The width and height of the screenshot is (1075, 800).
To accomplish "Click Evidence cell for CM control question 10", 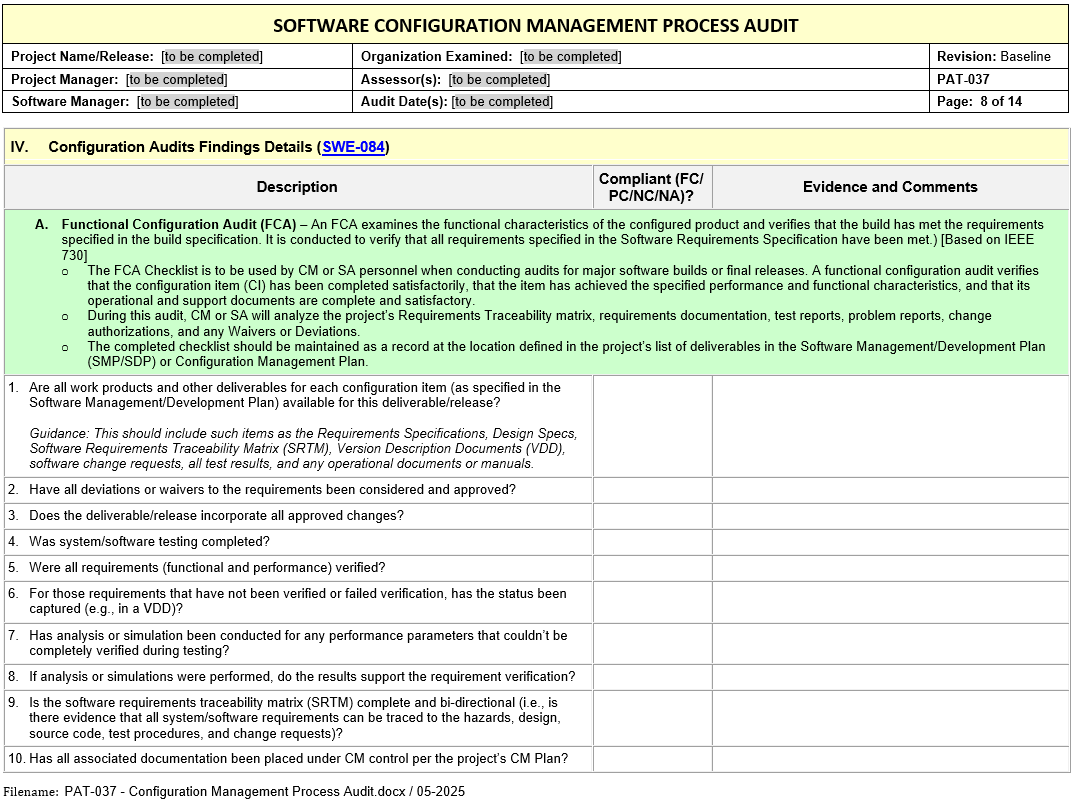I will tap(890, 759).
